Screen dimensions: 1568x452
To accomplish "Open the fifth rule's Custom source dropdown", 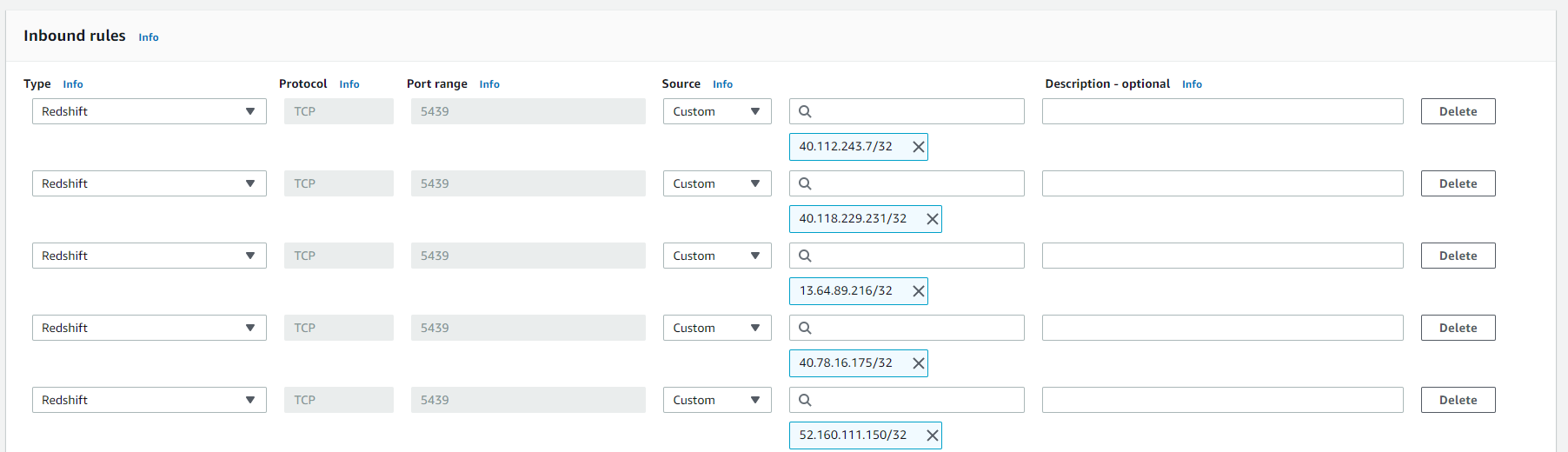I will pos(716,400).
